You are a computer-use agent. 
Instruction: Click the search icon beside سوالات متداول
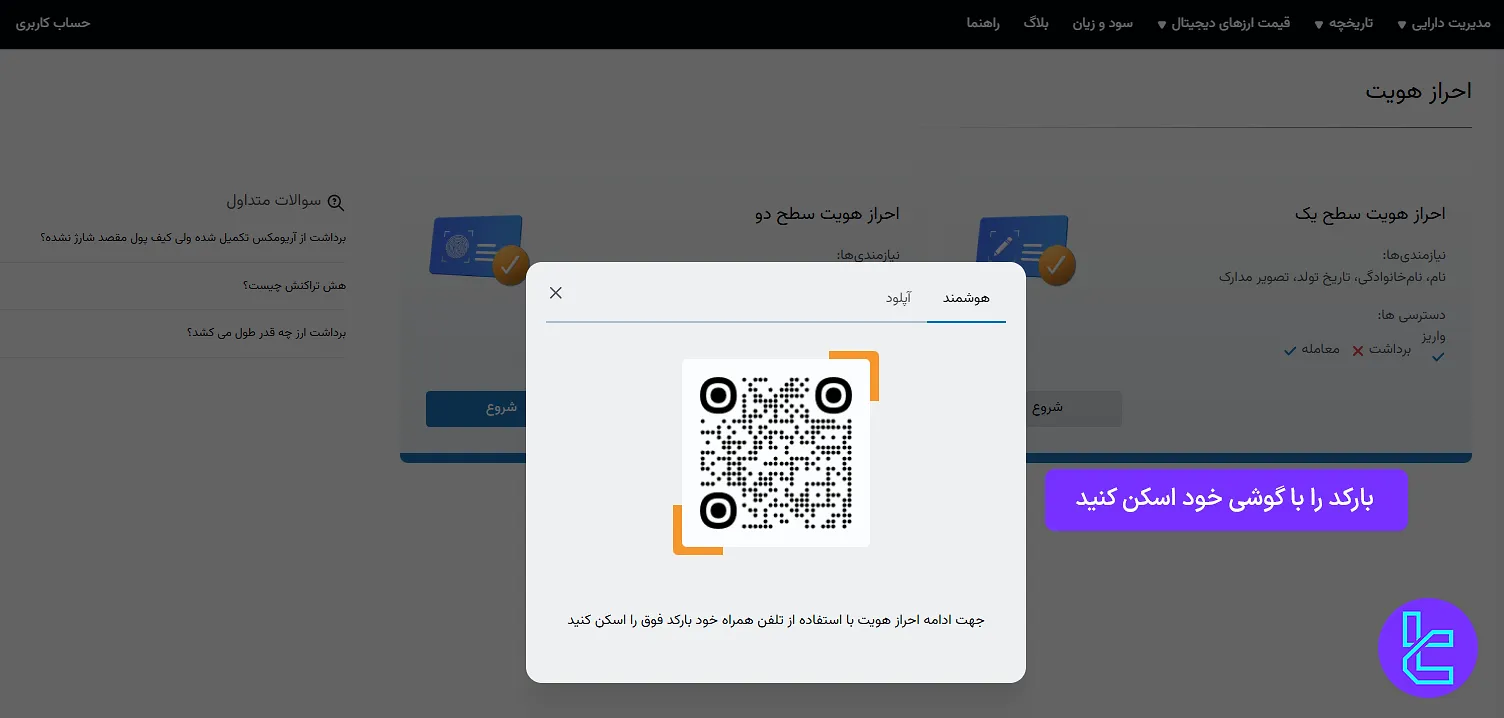(336, 202)
